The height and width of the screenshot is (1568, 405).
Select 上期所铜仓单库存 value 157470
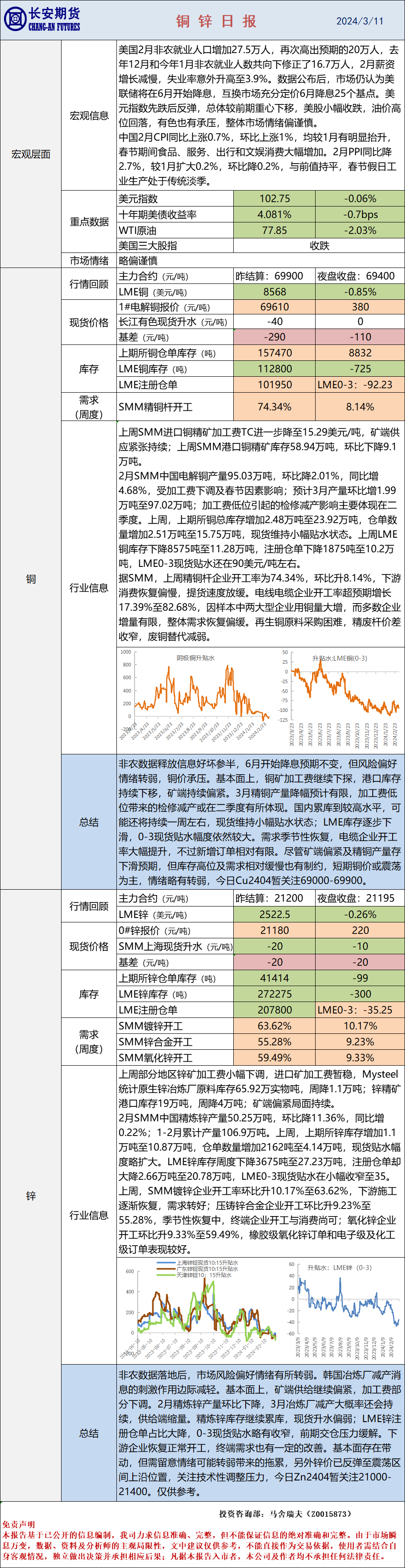click(x=275, y=353)
